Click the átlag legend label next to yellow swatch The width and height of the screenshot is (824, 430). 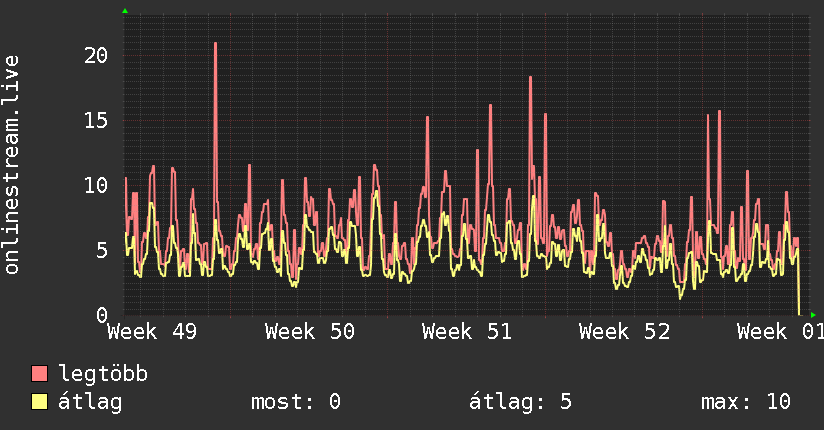(x=90, y=402)
